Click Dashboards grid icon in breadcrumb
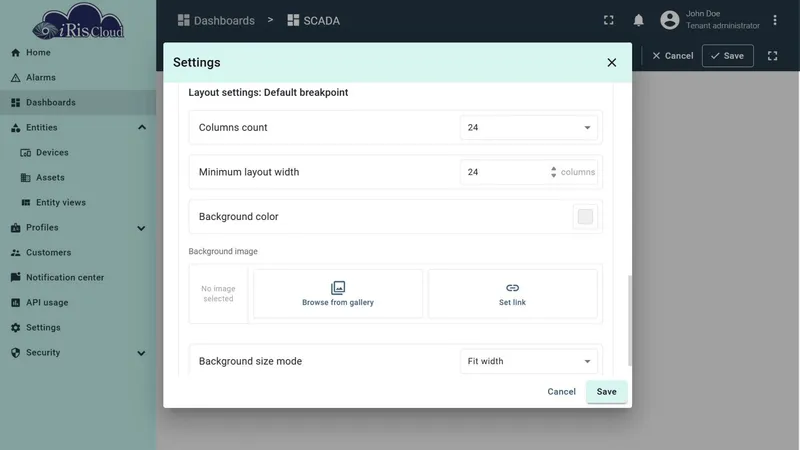The height and width of the screenshot is (450, 800). [x=184, y=20]
